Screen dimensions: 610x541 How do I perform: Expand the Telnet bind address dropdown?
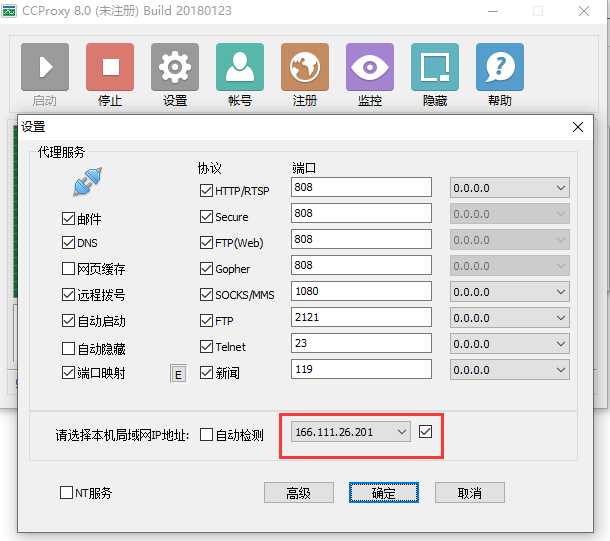(x=510, y=344)
